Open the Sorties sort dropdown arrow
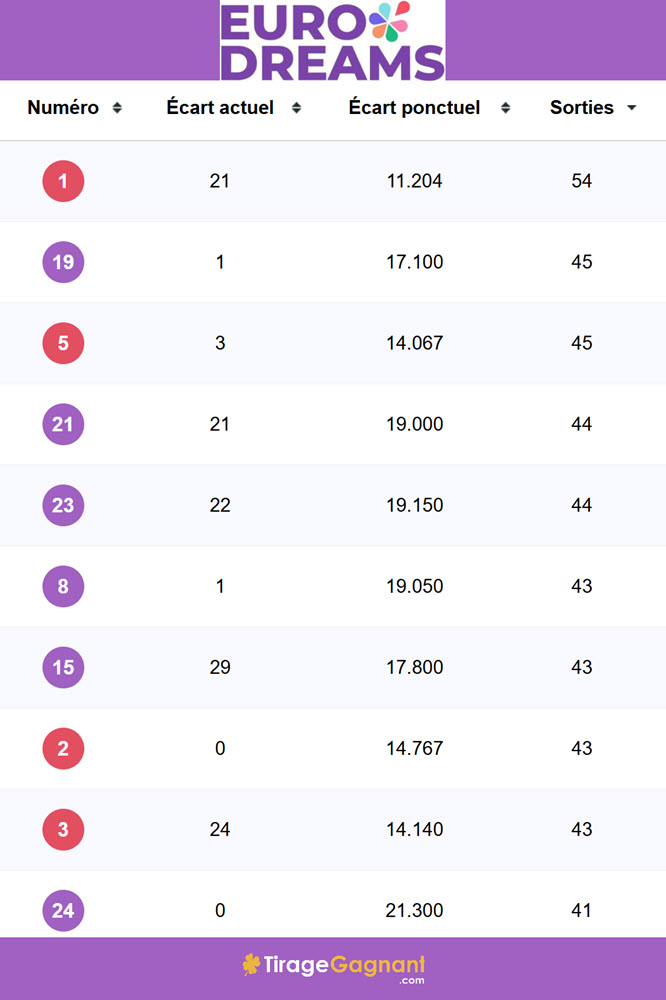This screenshot has width=666, height=1000. [631, 107]
